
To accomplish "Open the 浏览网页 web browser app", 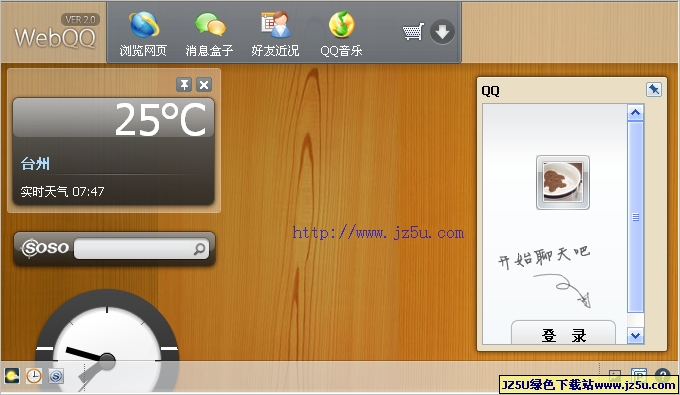I will (x=144, y=35).
